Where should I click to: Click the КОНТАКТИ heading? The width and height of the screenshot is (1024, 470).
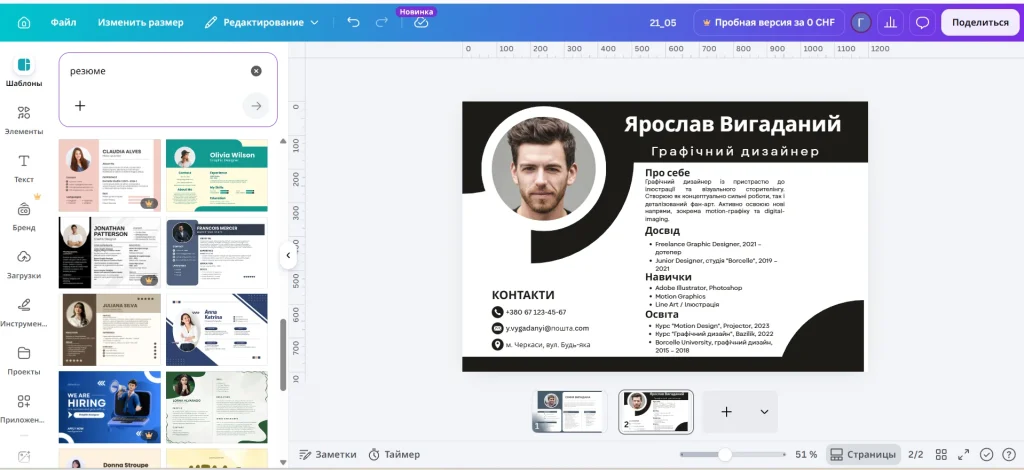(523, 295)
